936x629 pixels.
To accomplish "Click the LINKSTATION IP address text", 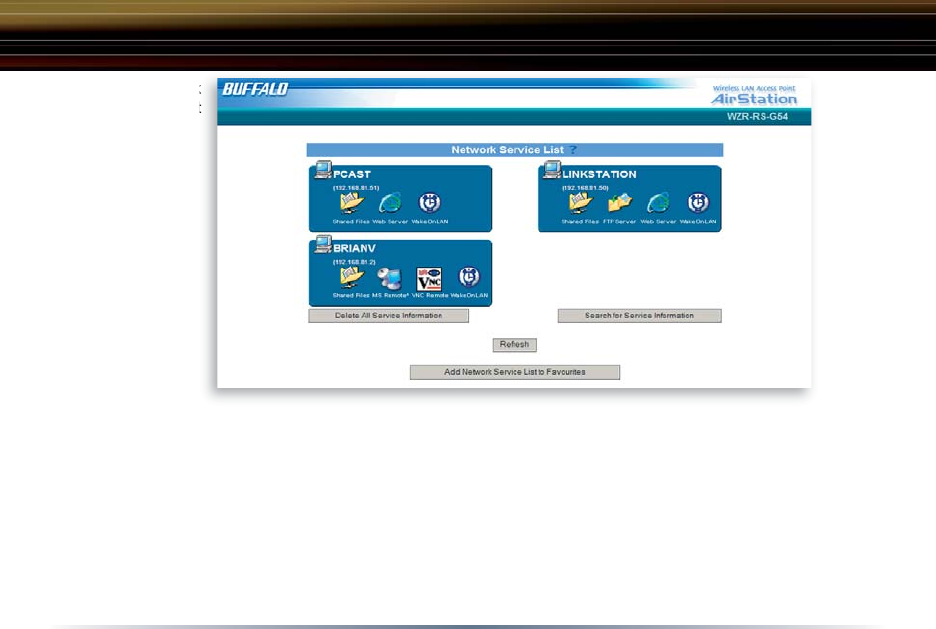I will [x=585, y=188].
